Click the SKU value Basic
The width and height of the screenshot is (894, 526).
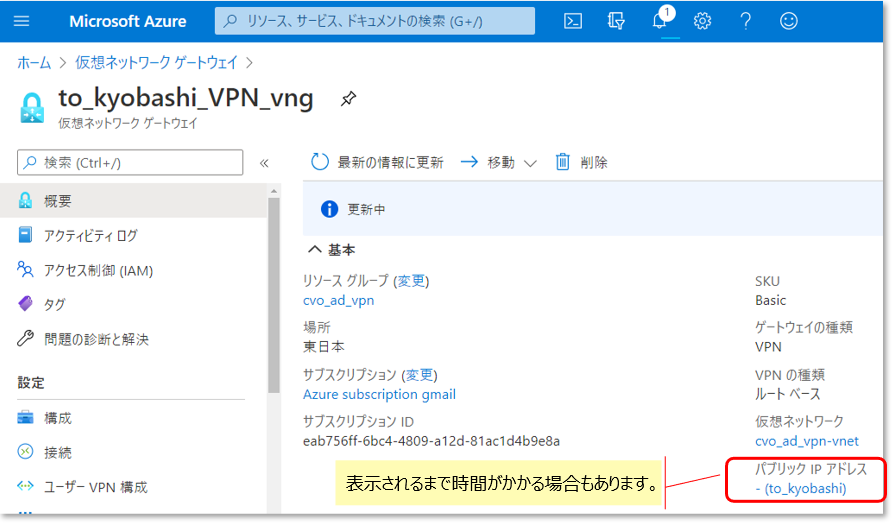(770, 300)
